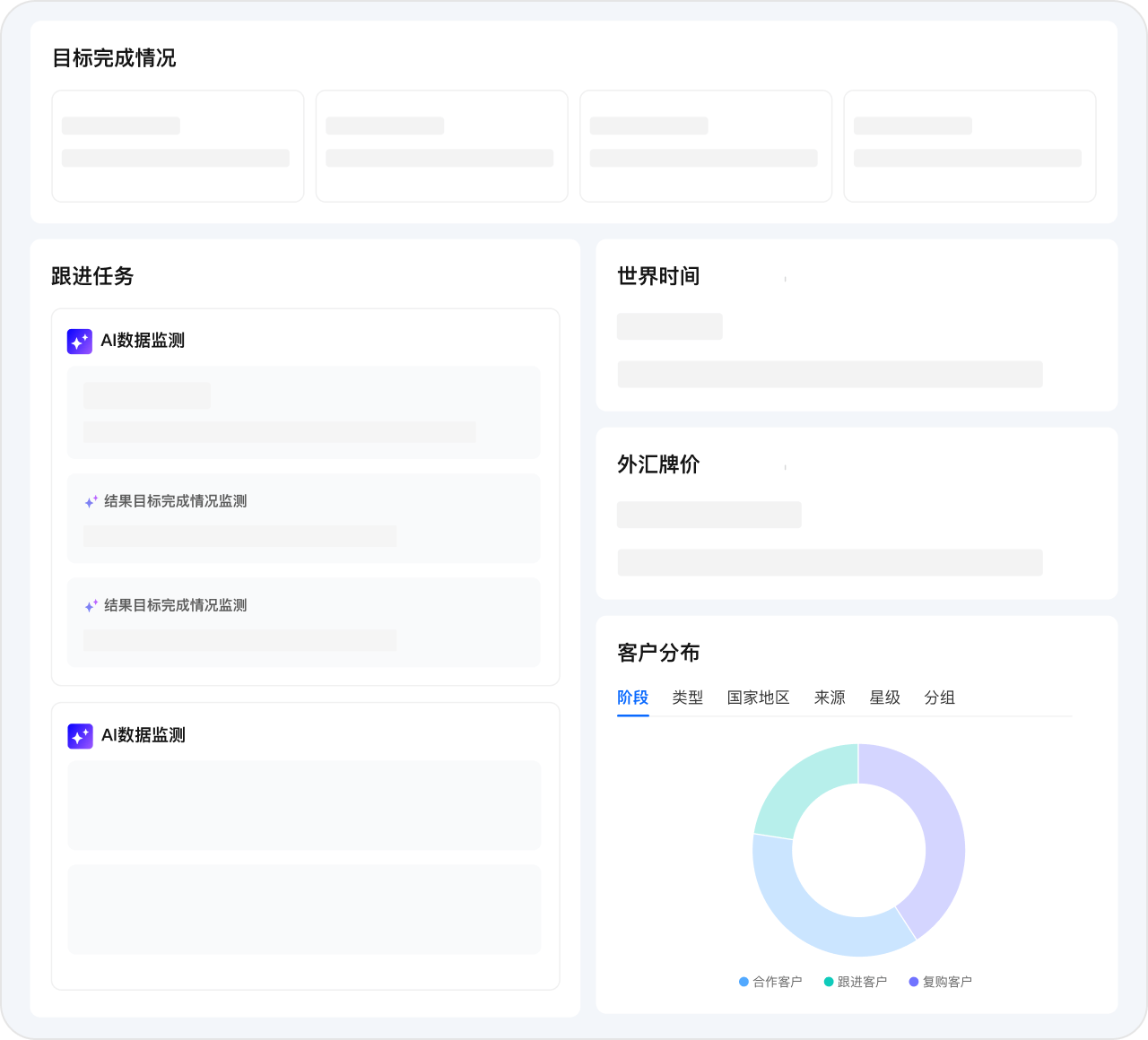Open the 来源 tab in 客户分布

pyautogui.click(x=831, y=698)
